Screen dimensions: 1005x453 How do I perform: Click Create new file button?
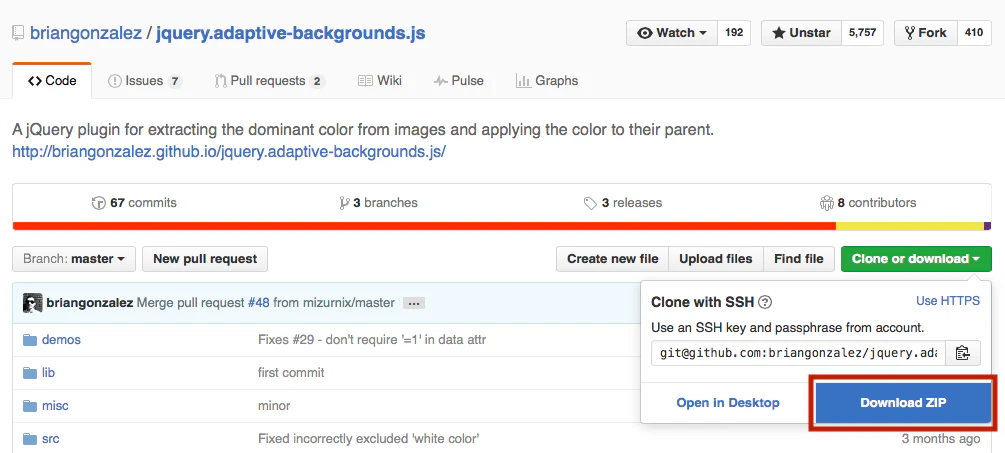pos(613,259)
